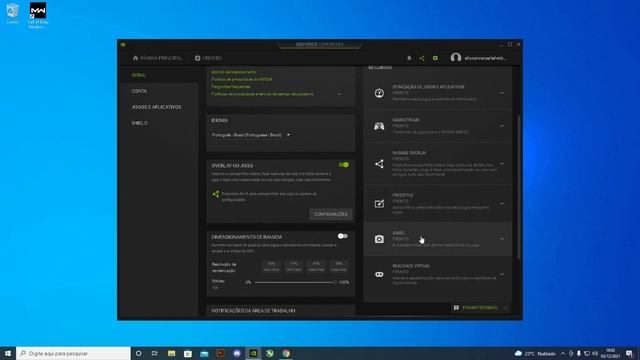Click the Gamestream controller icon
The width and height of the screenshot is (640, 360).
[379, 126]
